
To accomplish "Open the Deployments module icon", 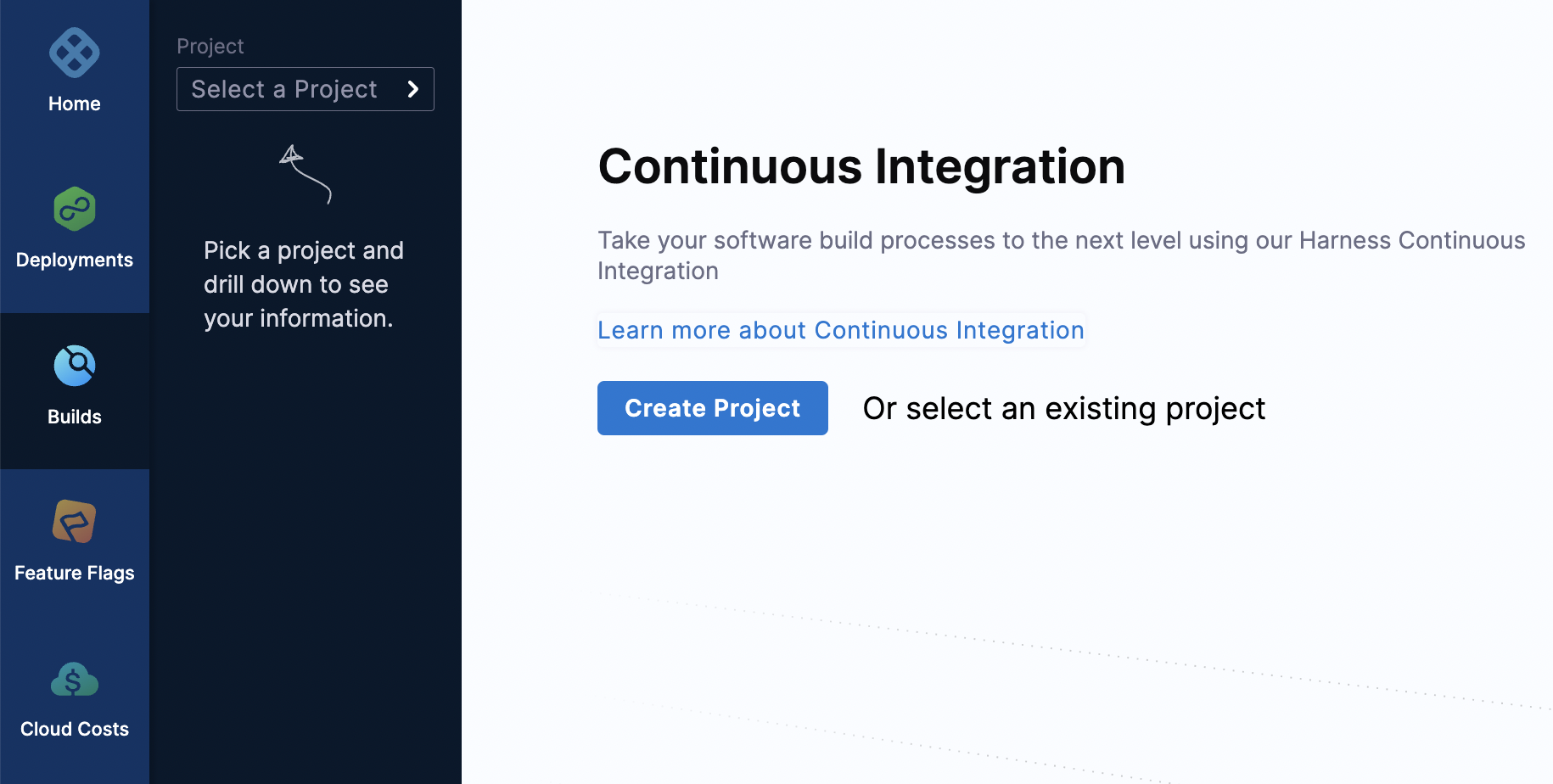I will click(75, 209).
